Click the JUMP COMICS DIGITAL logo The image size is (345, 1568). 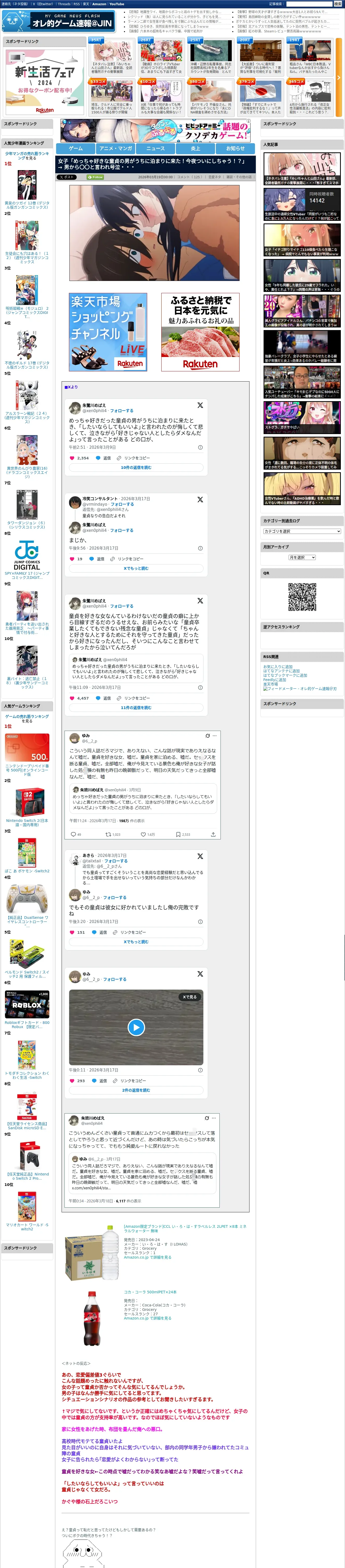point(27,555)
